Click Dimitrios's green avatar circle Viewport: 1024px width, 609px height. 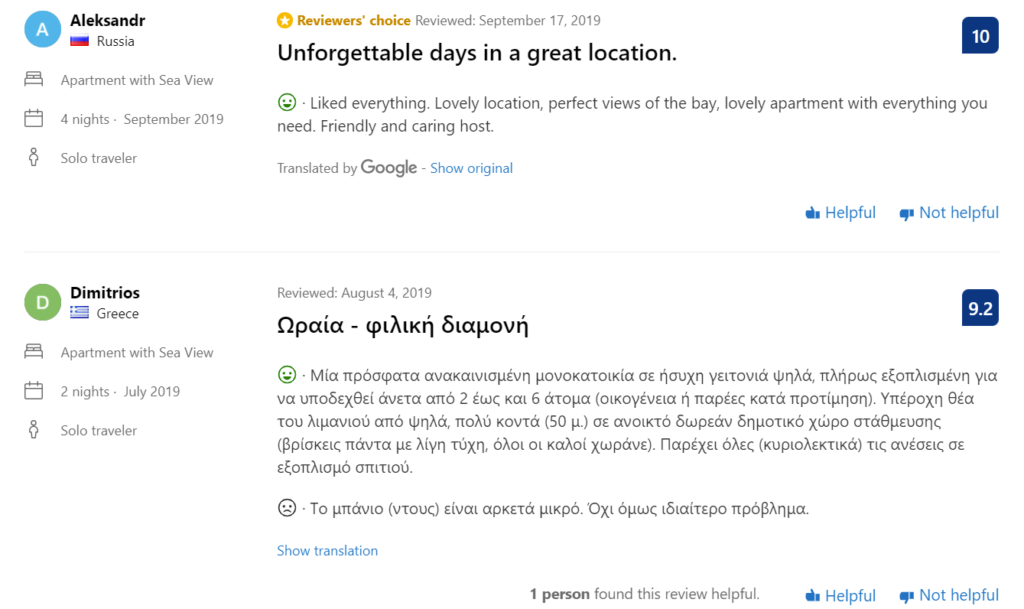[x=42, y=302]
